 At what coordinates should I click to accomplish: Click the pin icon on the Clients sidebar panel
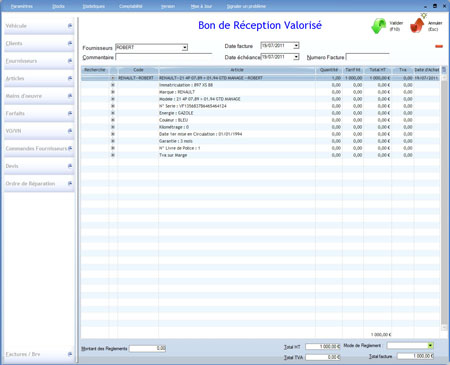point(70,43)
